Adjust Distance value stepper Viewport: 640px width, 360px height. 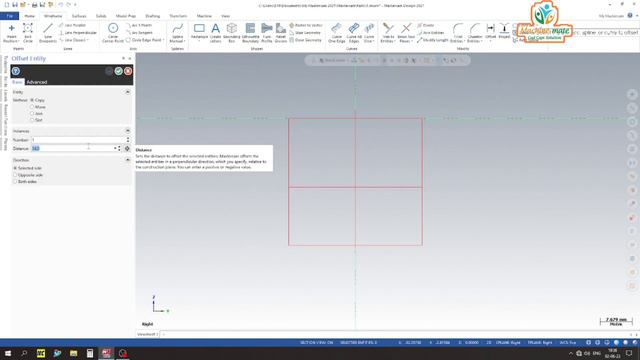[119, 149]
